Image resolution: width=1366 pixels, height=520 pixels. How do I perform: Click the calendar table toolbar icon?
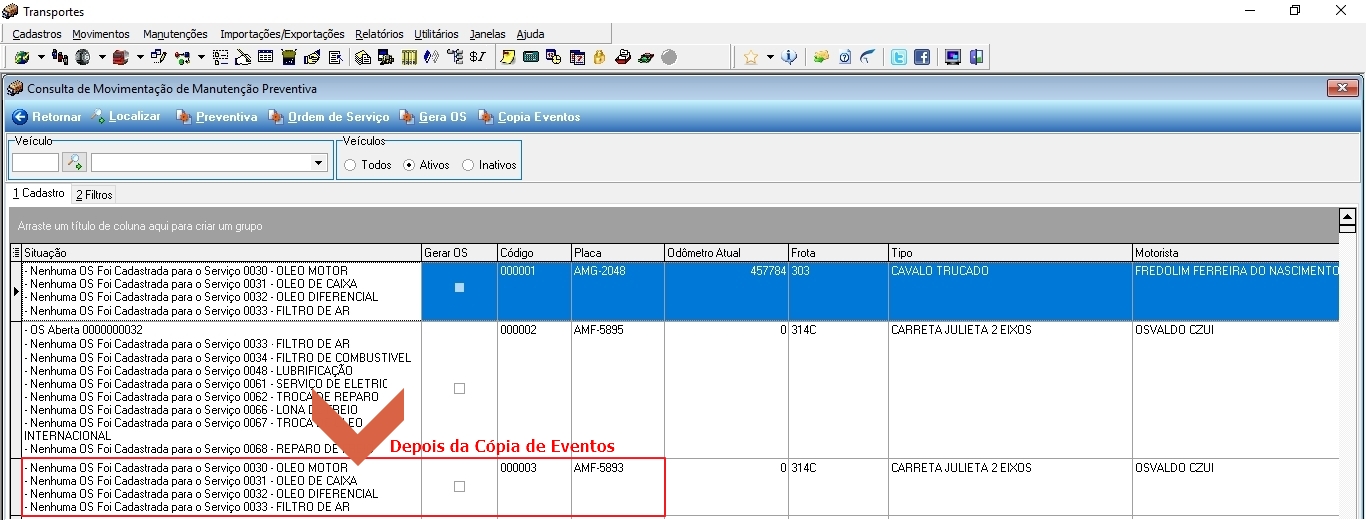point(265,57)
